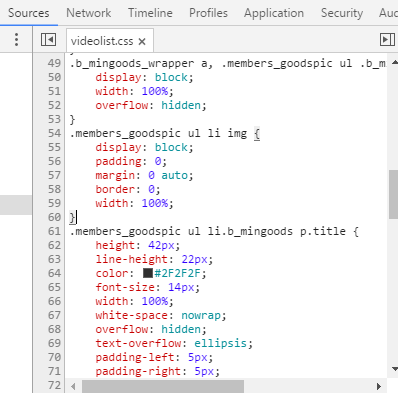Image resolution: width=398 pixels, height=393 pixels.
Task: Click the 'text-overflow: ellipsis' declaration
Action: click(174, 343)
